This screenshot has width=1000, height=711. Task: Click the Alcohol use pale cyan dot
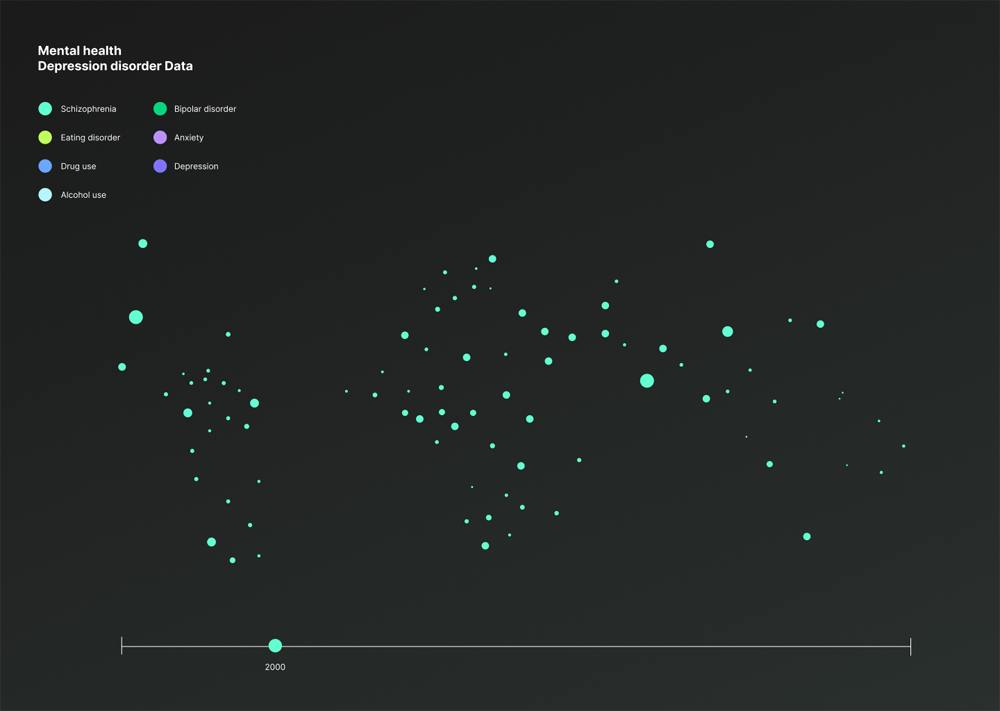(45, 195)
